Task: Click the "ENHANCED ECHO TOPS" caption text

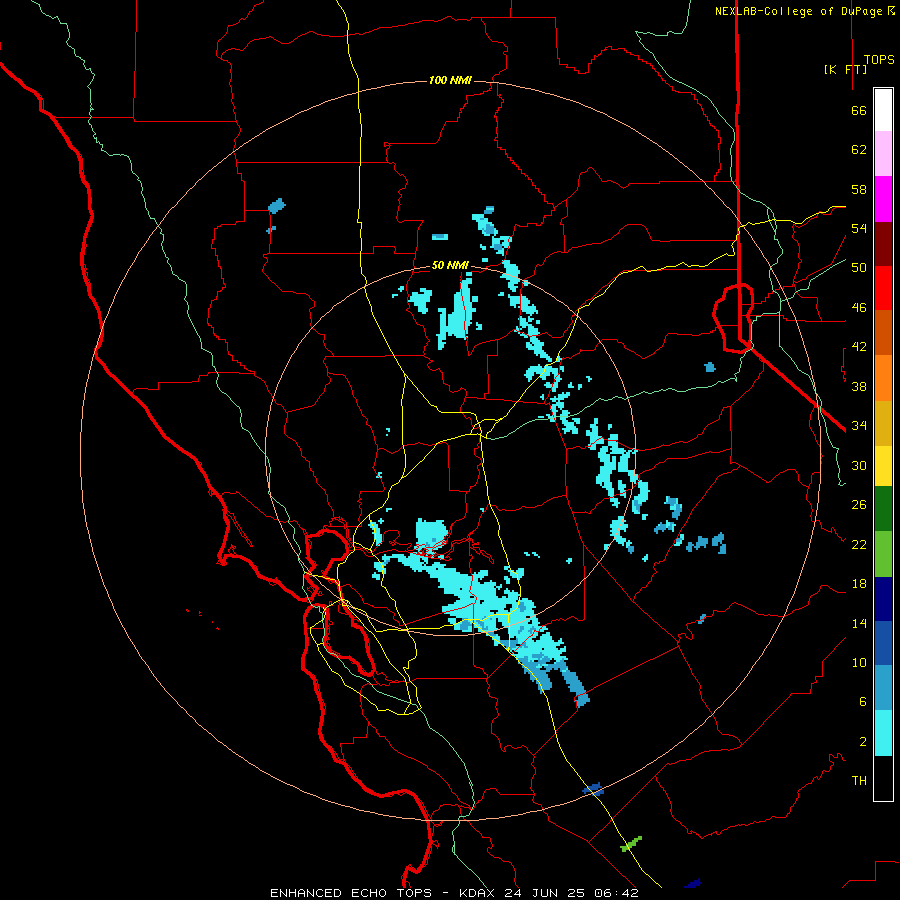Action: coord(351,893)
